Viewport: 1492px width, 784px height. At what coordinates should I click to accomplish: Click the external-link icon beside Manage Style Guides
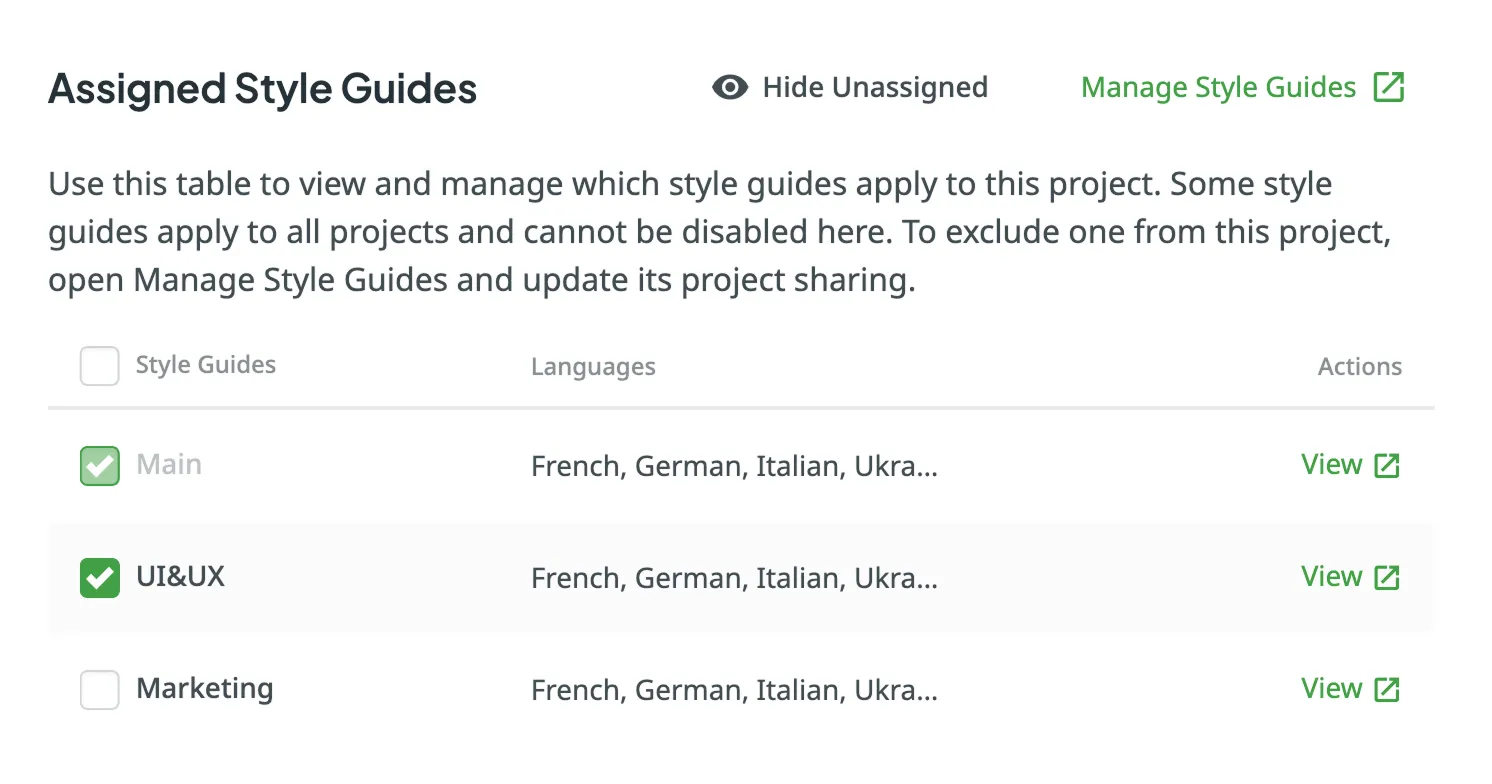point(1390,88)
